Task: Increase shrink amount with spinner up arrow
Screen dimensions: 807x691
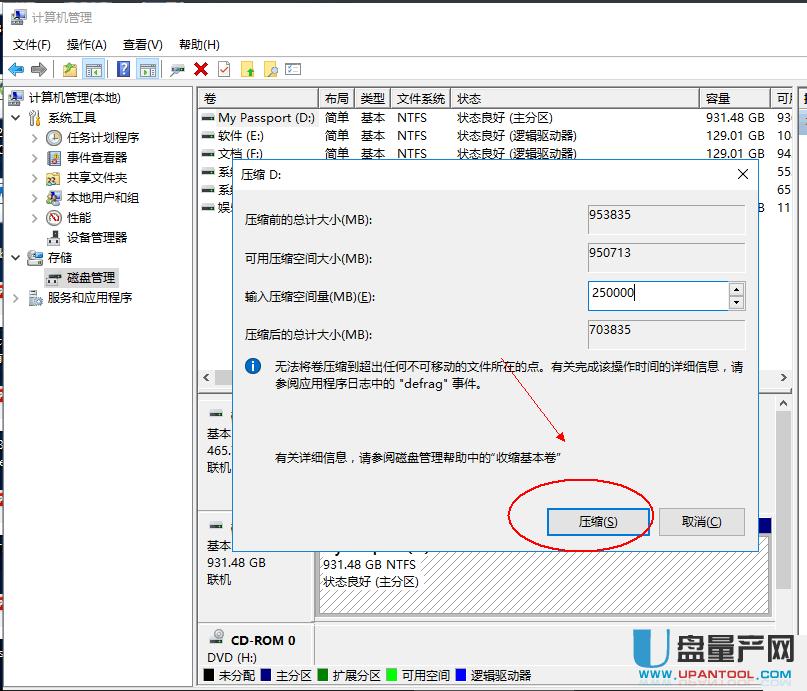Action: tap(737, 290)
